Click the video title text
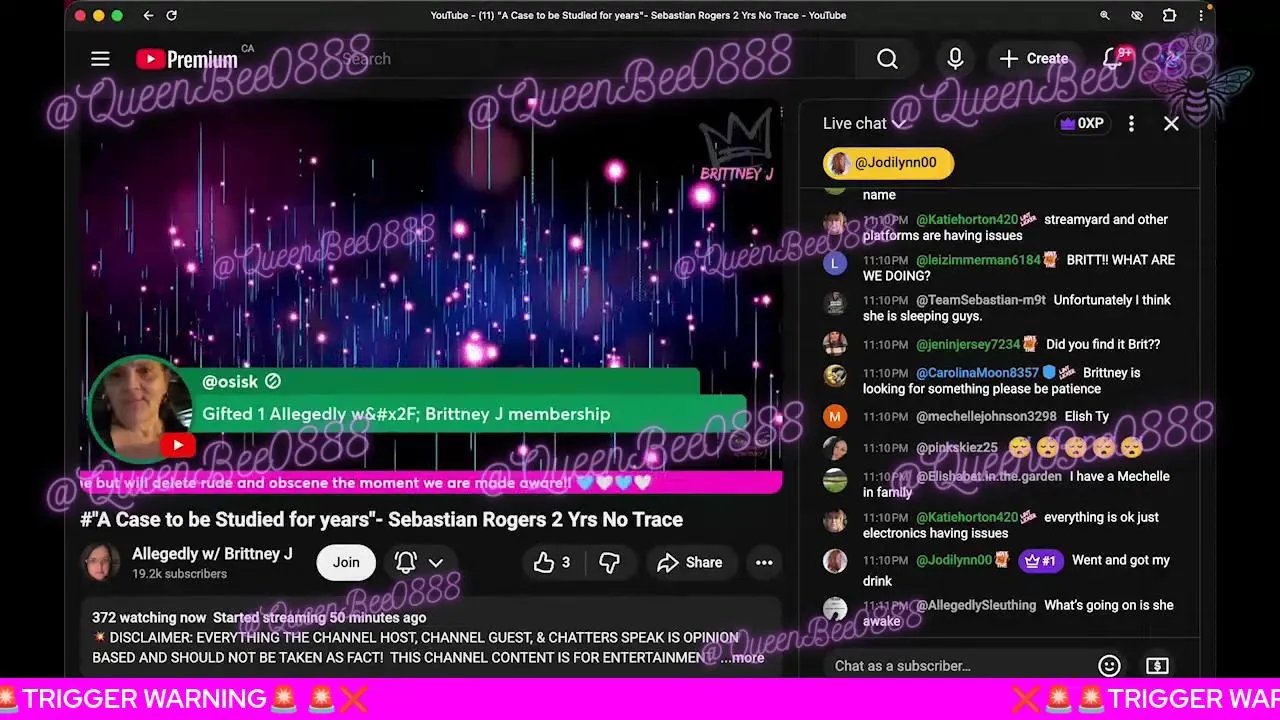 (381, 519)
